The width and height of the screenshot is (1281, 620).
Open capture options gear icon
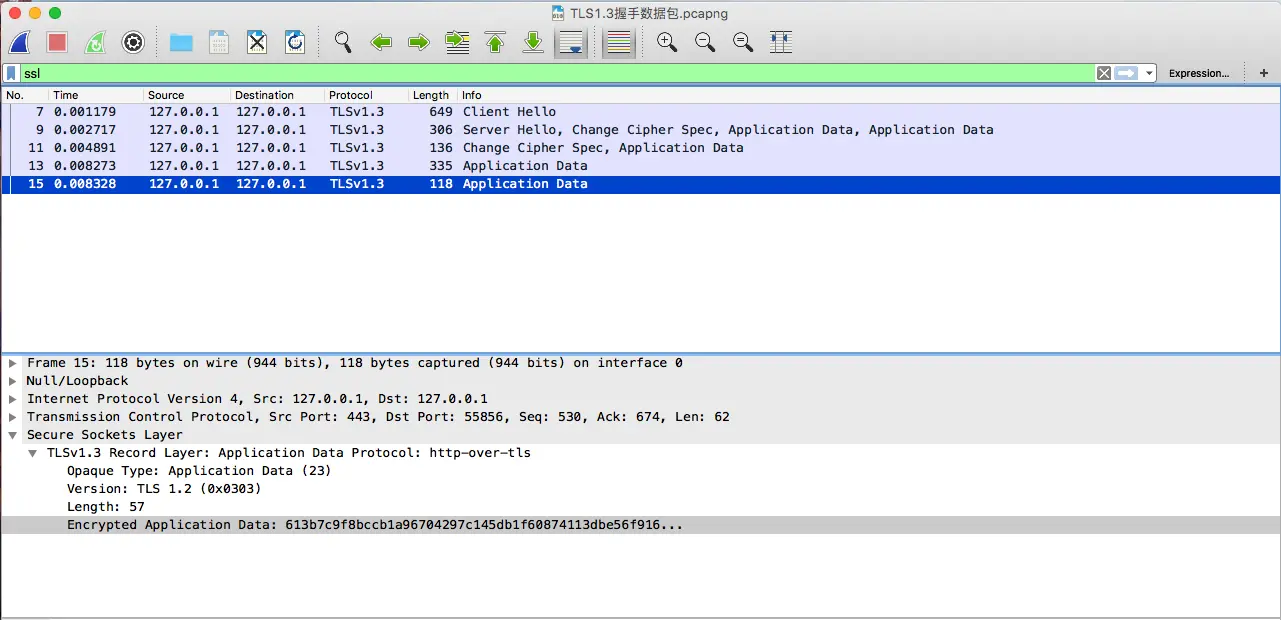tap(133, 42)
